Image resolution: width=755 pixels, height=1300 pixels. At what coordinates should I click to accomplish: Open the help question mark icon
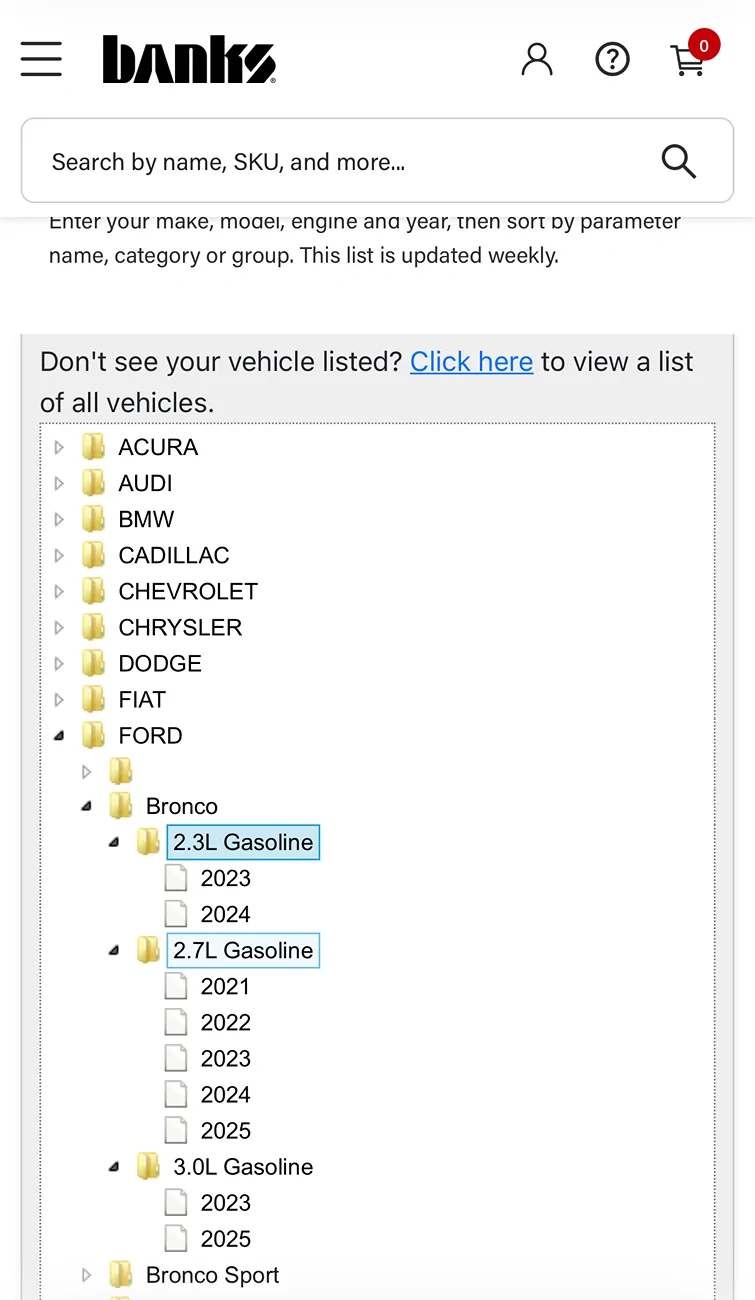tap(612, 60)
